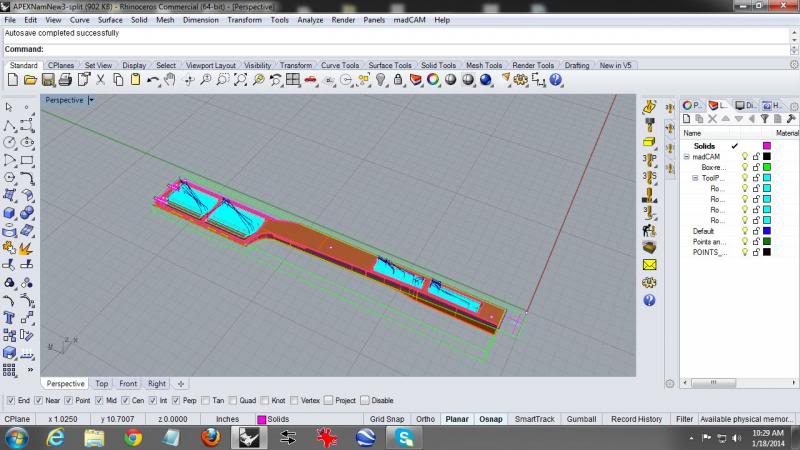
Task: Open the File menu
Action: tap(10, 20)
